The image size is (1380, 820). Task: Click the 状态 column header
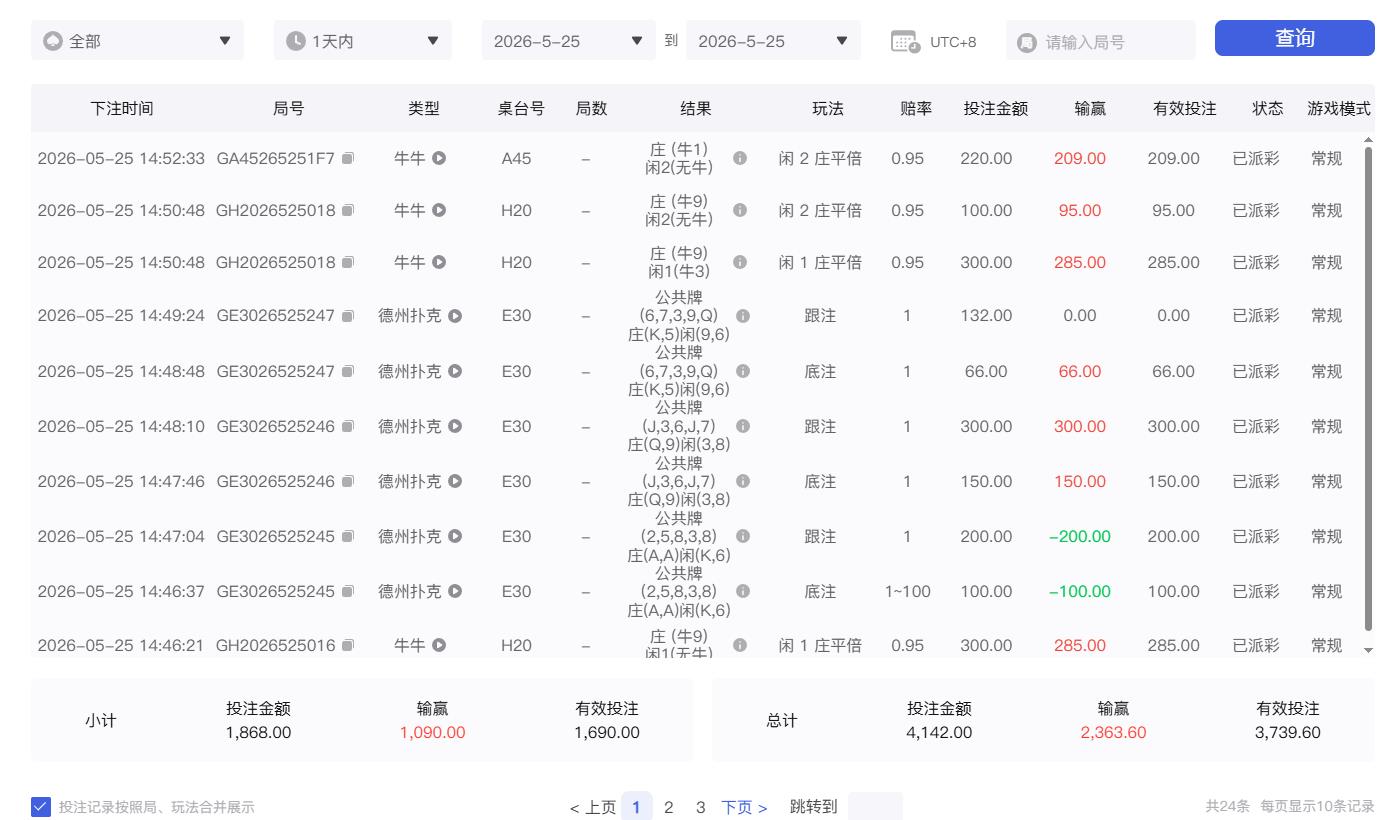(x=1268, y=109)
